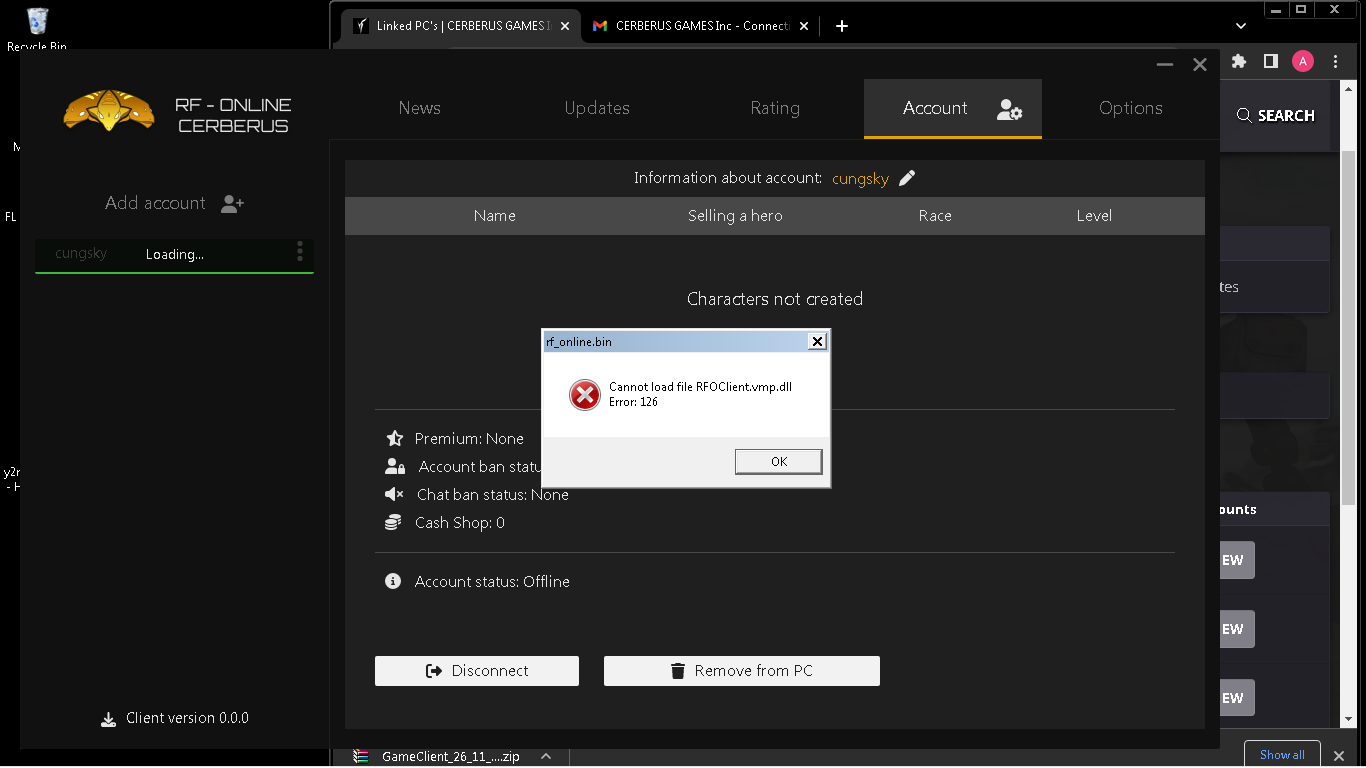Click the orange cungsky account name
1366x768 pixels.
click(x=860, y=178)
